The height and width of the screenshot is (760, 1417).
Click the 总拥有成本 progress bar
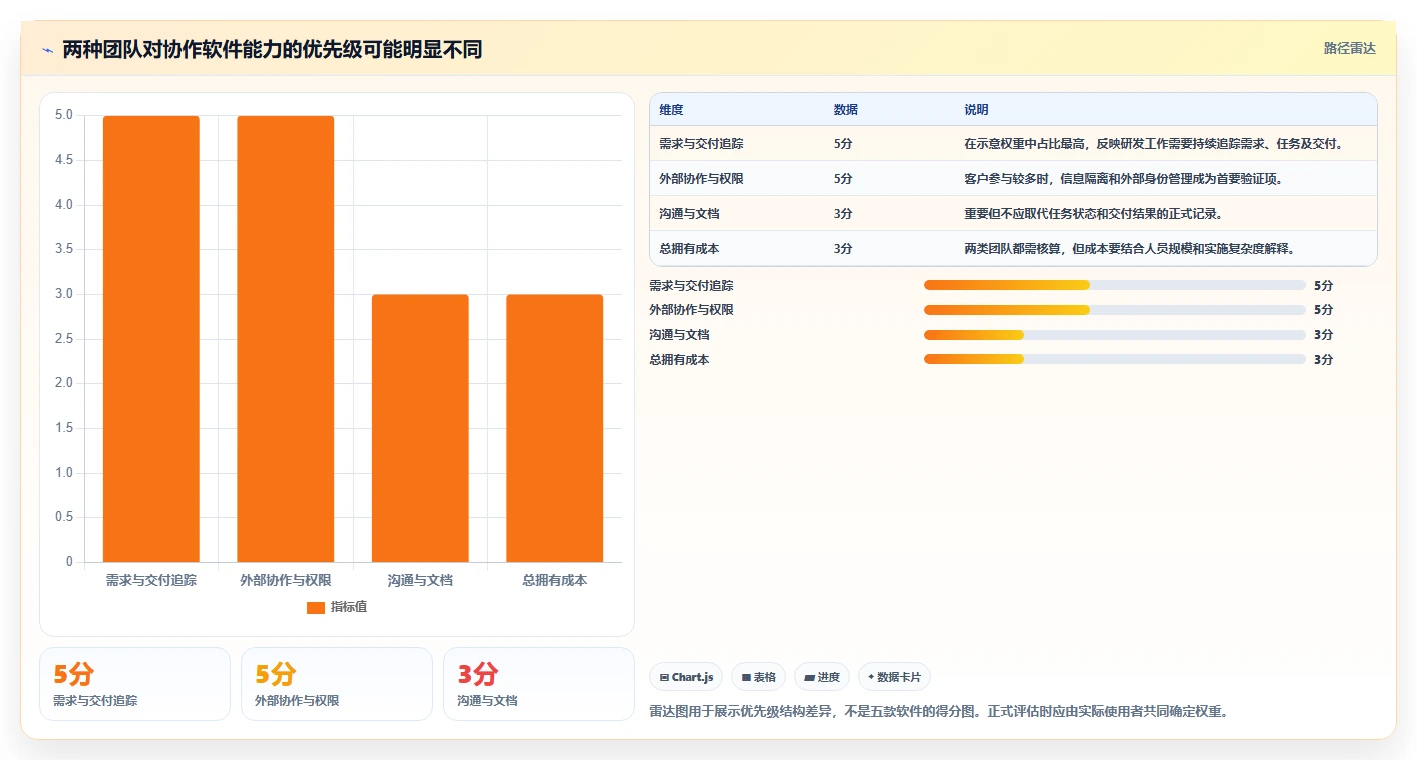coord(1115,359)
